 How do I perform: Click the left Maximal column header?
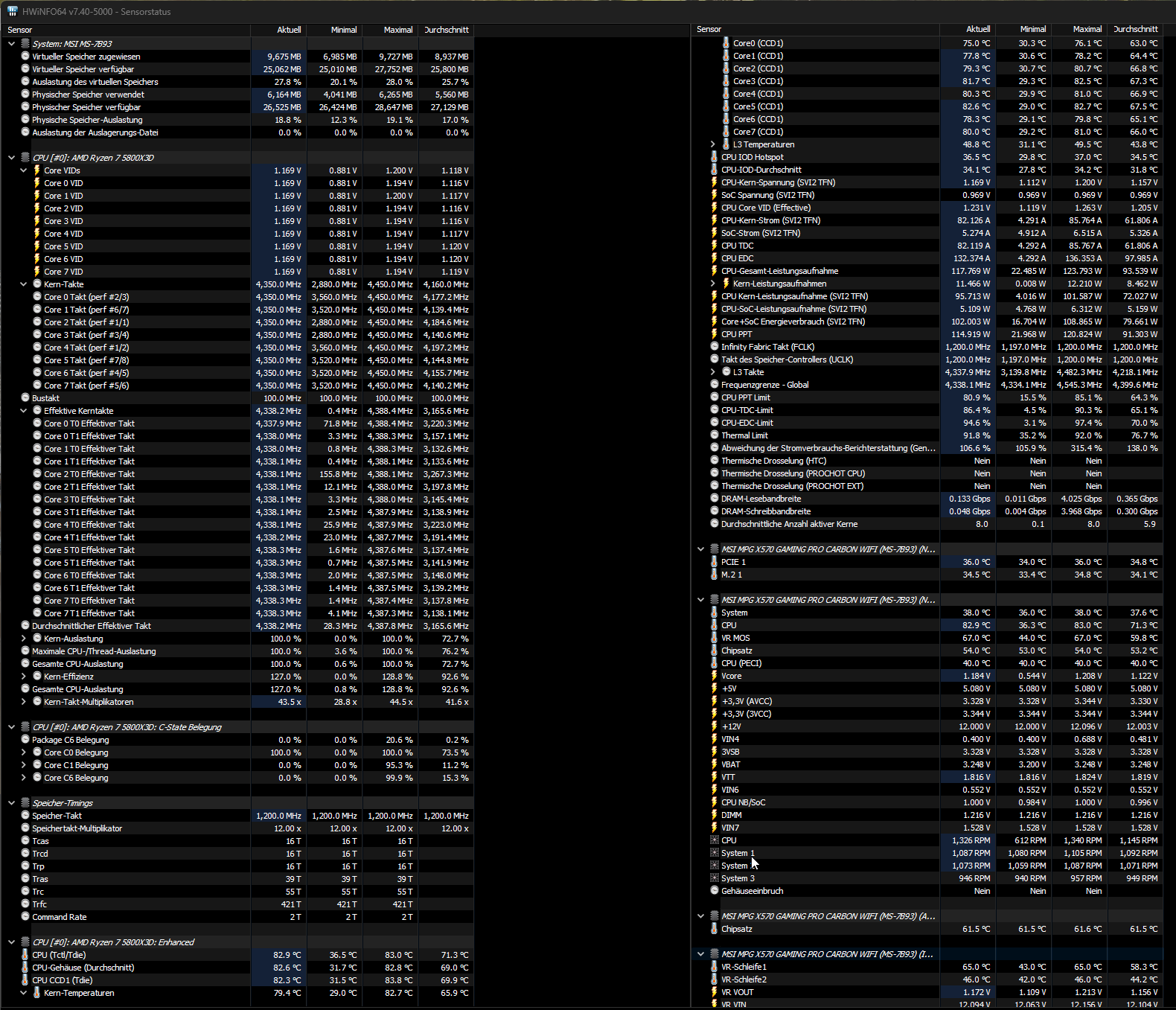pyautogui.click(x=390, y=30)
